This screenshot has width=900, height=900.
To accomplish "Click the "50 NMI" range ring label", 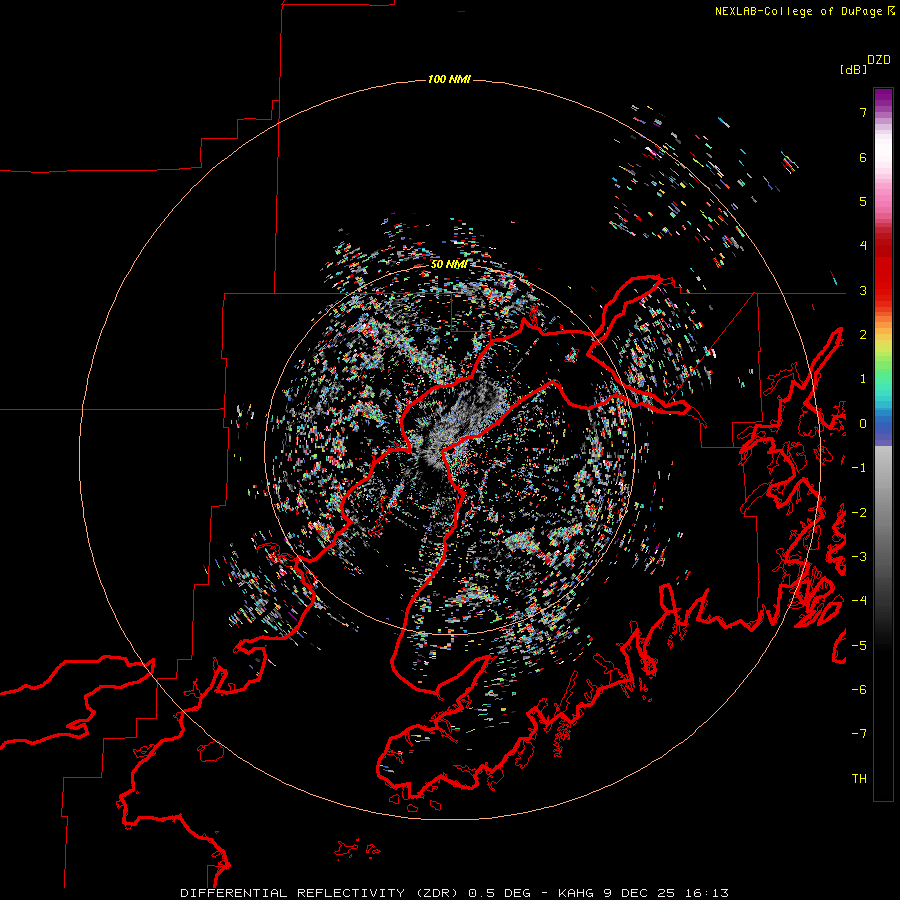I will coord(449,264).
